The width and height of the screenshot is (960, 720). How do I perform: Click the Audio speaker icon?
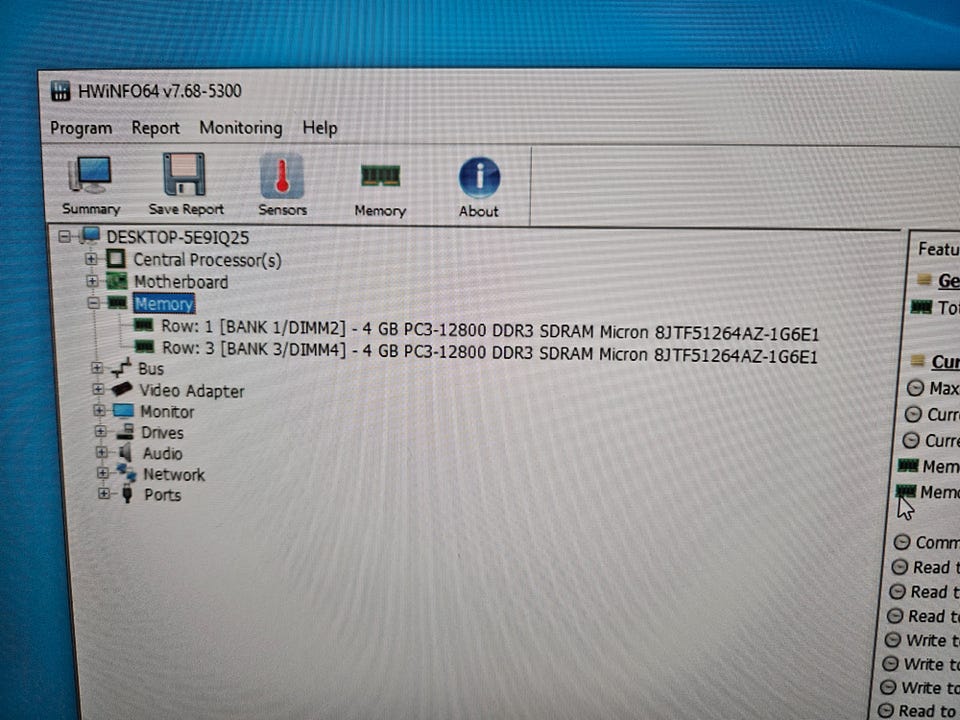point(126,453)
